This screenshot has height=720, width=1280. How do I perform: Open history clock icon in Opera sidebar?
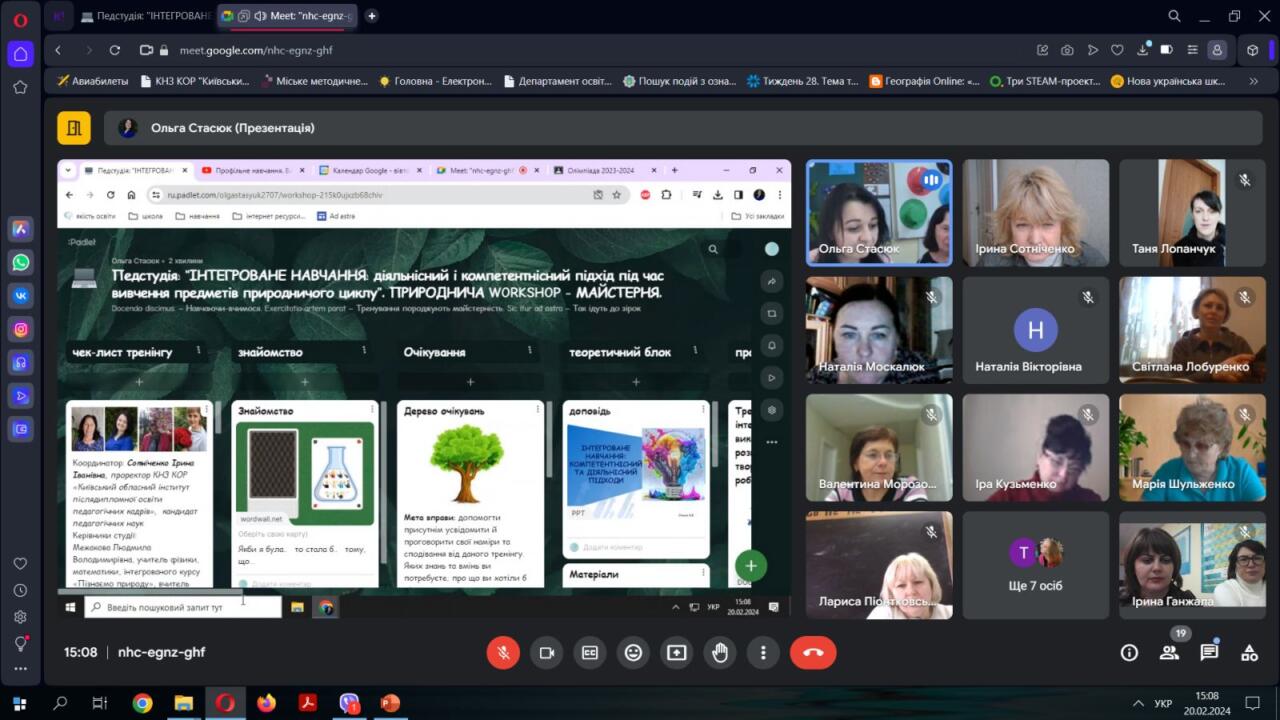(x=20, y=591)
